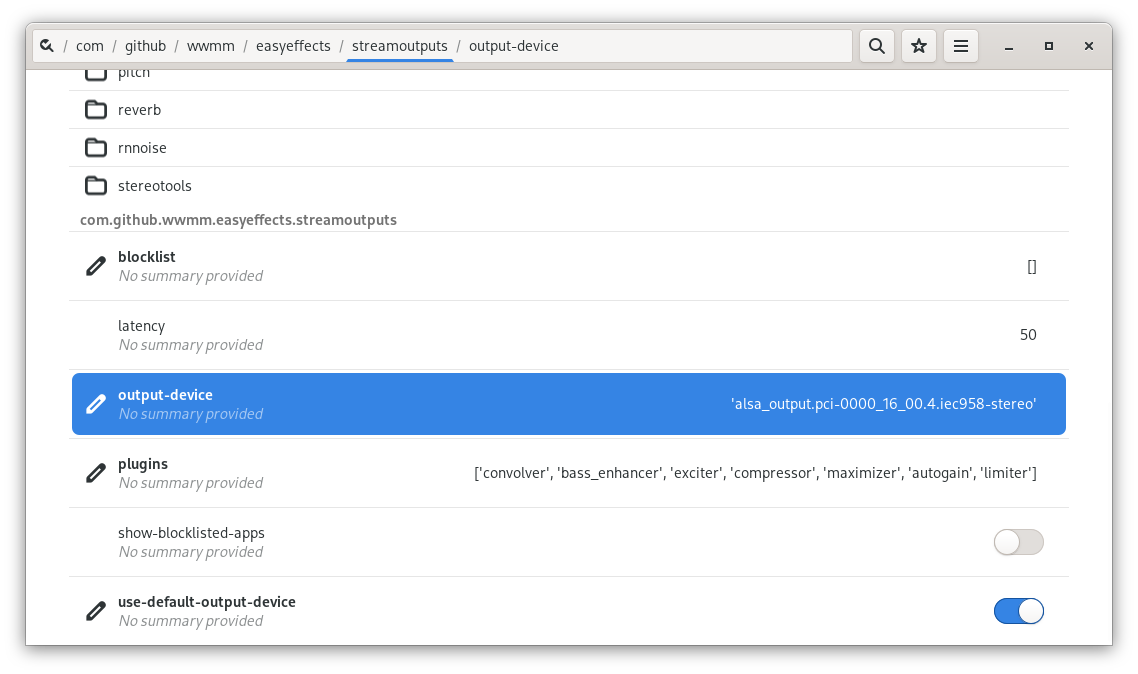Viewport: 1138px width, 674px height.
Task: Click the alsa_output iec958-stereo value
Action: click(x=883, y=403)
